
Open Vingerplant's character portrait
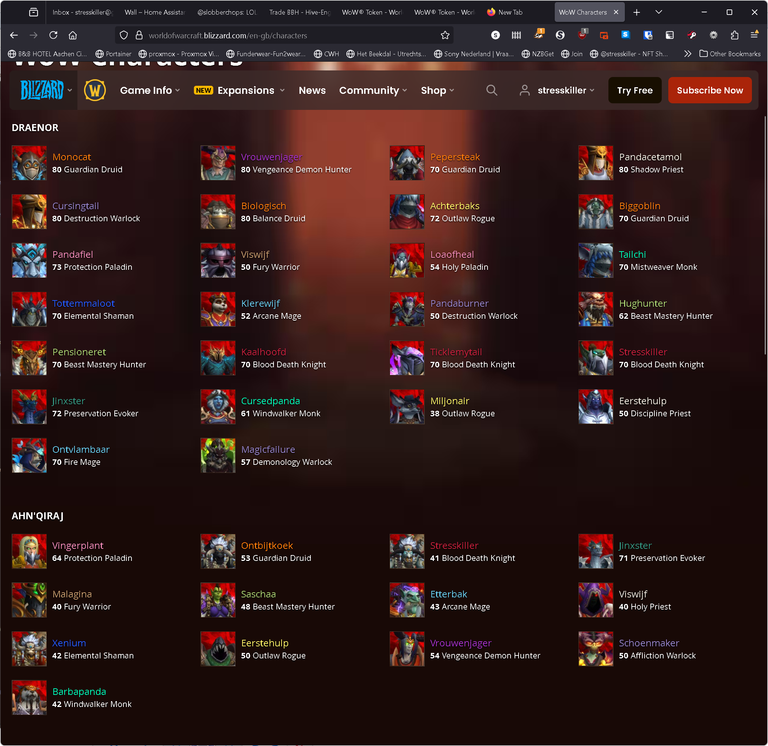click(x=29, y=551)
